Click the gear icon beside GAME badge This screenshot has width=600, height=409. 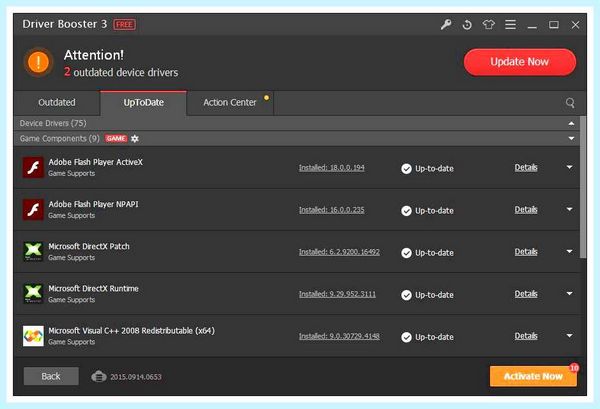(135, 139)
